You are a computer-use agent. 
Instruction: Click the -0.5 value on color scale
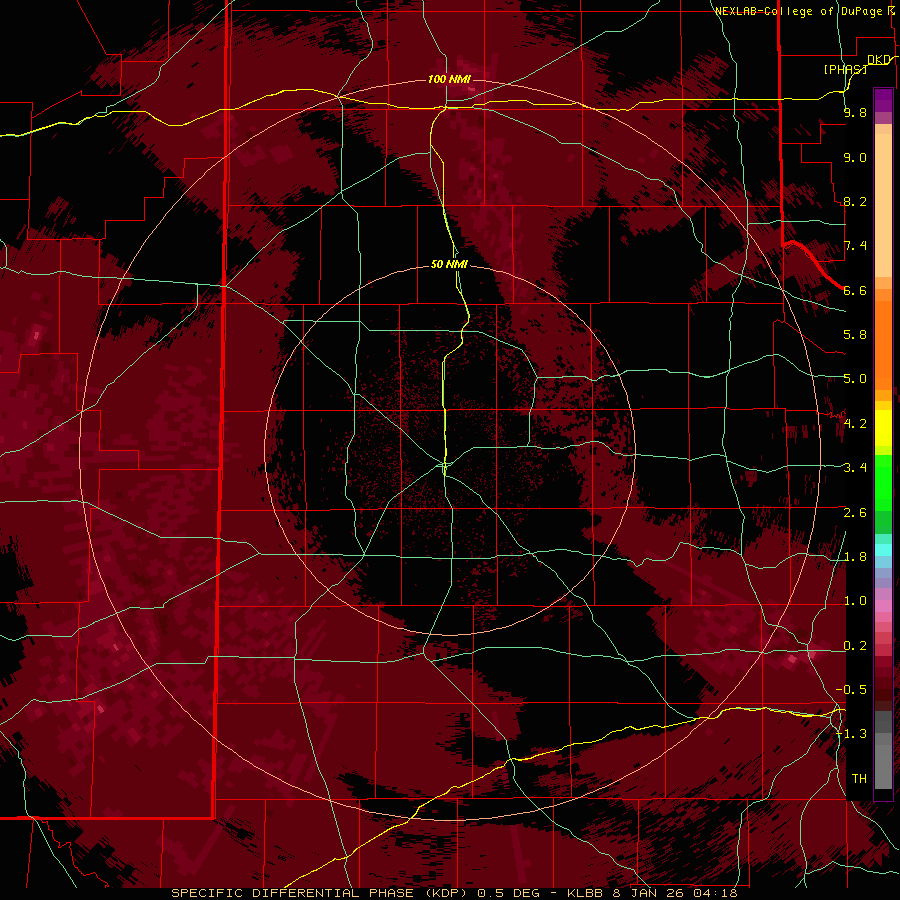pos(852,690)
